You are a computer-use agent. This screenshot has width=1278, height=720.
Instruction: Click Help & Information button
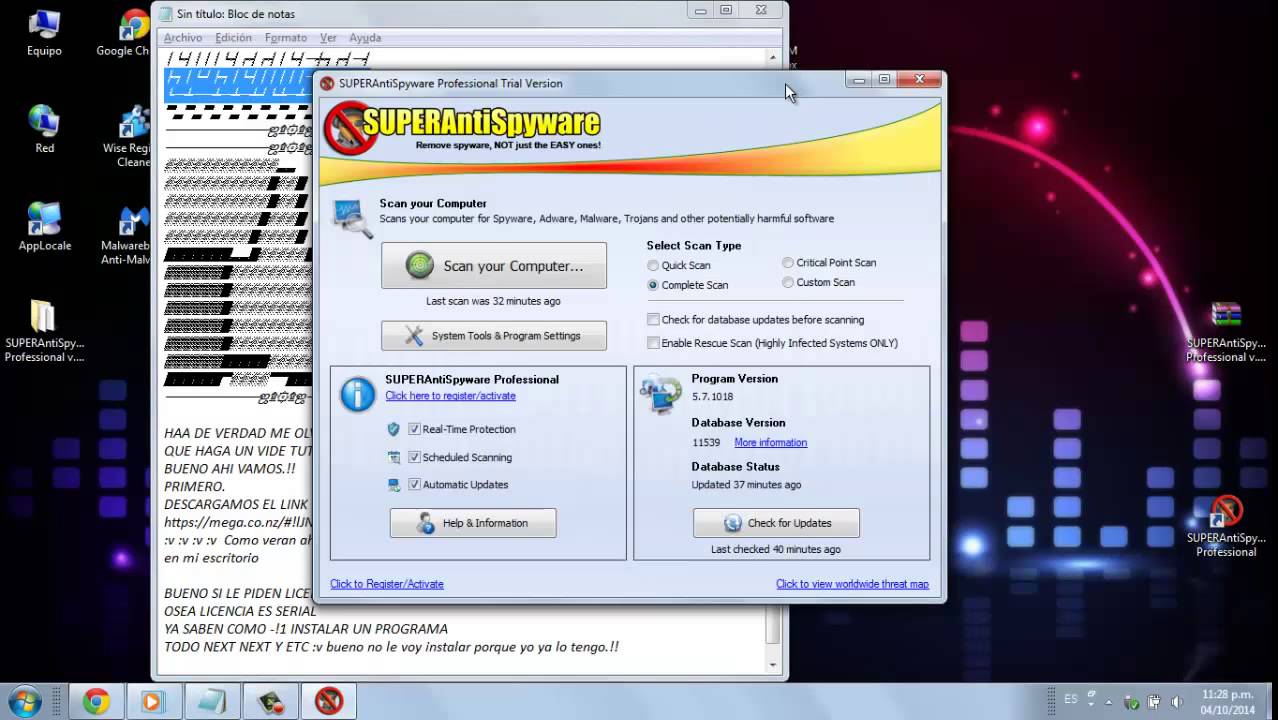point(473,523)
